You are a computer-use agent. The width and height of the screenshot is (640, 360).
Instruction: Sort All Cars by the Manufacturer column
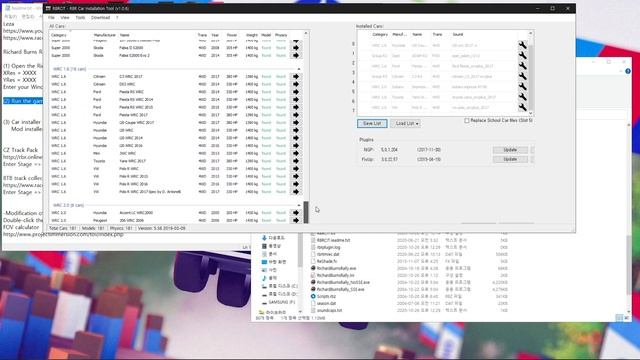tap(105, 36)
